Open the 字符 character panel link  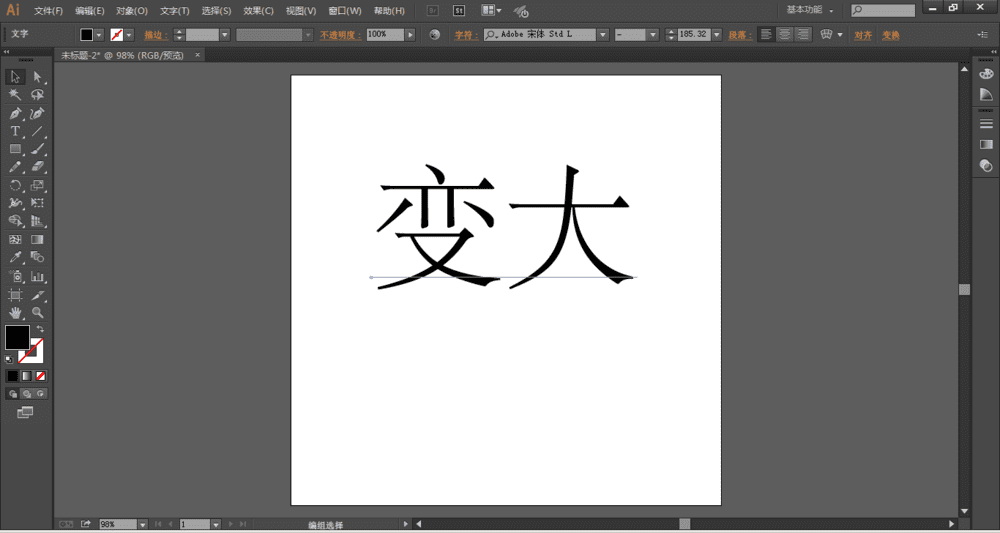click(466, 35)
